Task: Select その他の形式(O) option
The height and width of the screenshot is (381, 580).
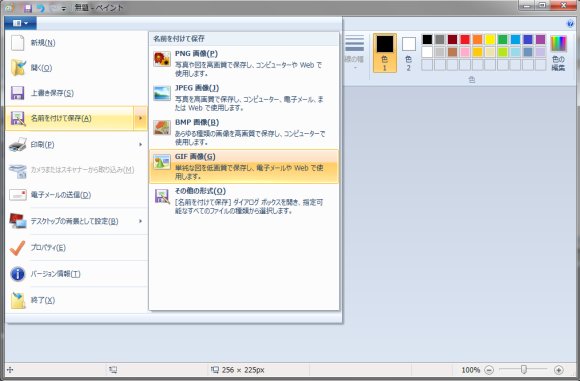Action: (x=244, y=200)
